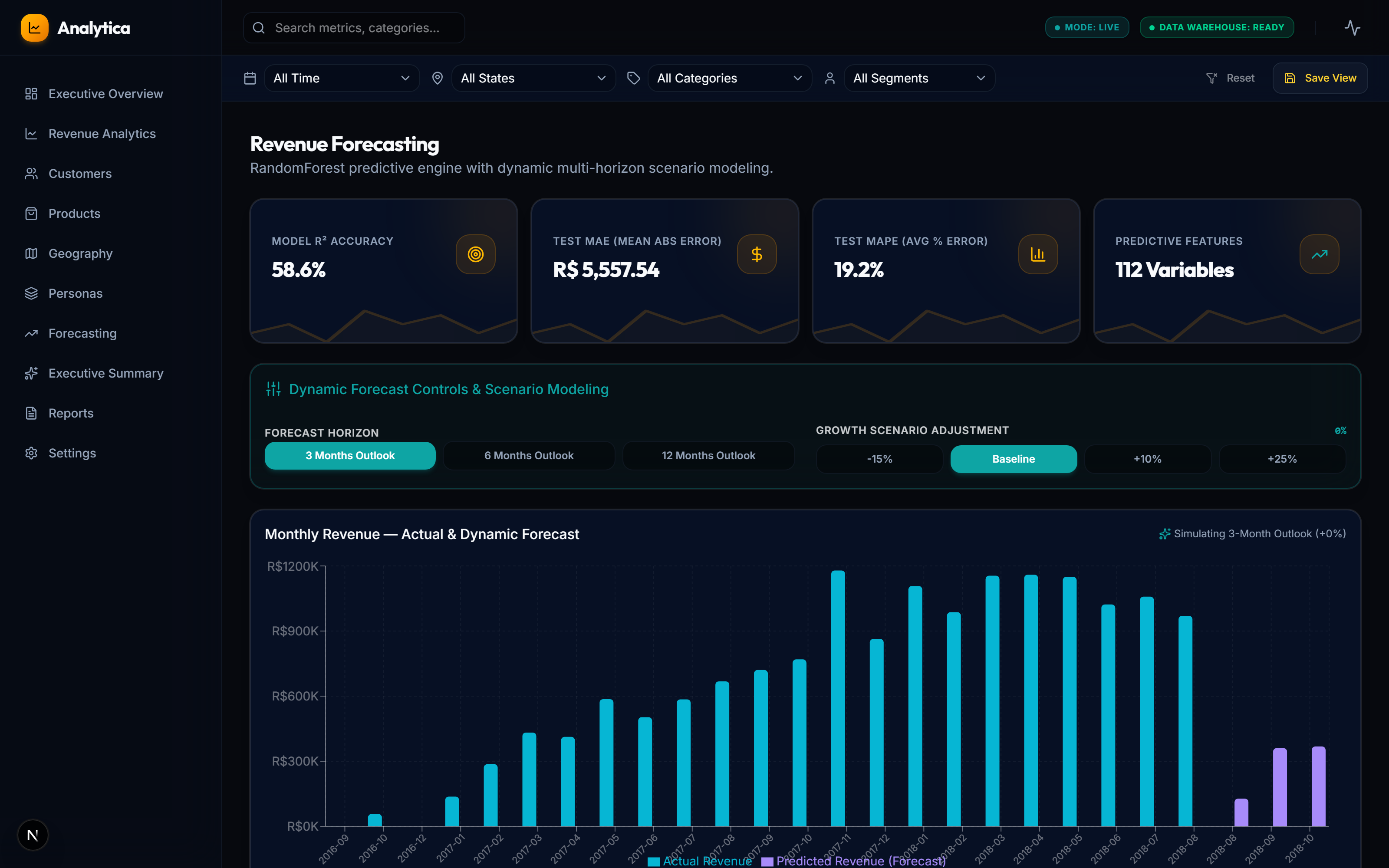Image resolution: width=1389 pixels, height=868 pixels.
Task: Click the Analytica orange logo icon
Action: [x=34, y=27]
